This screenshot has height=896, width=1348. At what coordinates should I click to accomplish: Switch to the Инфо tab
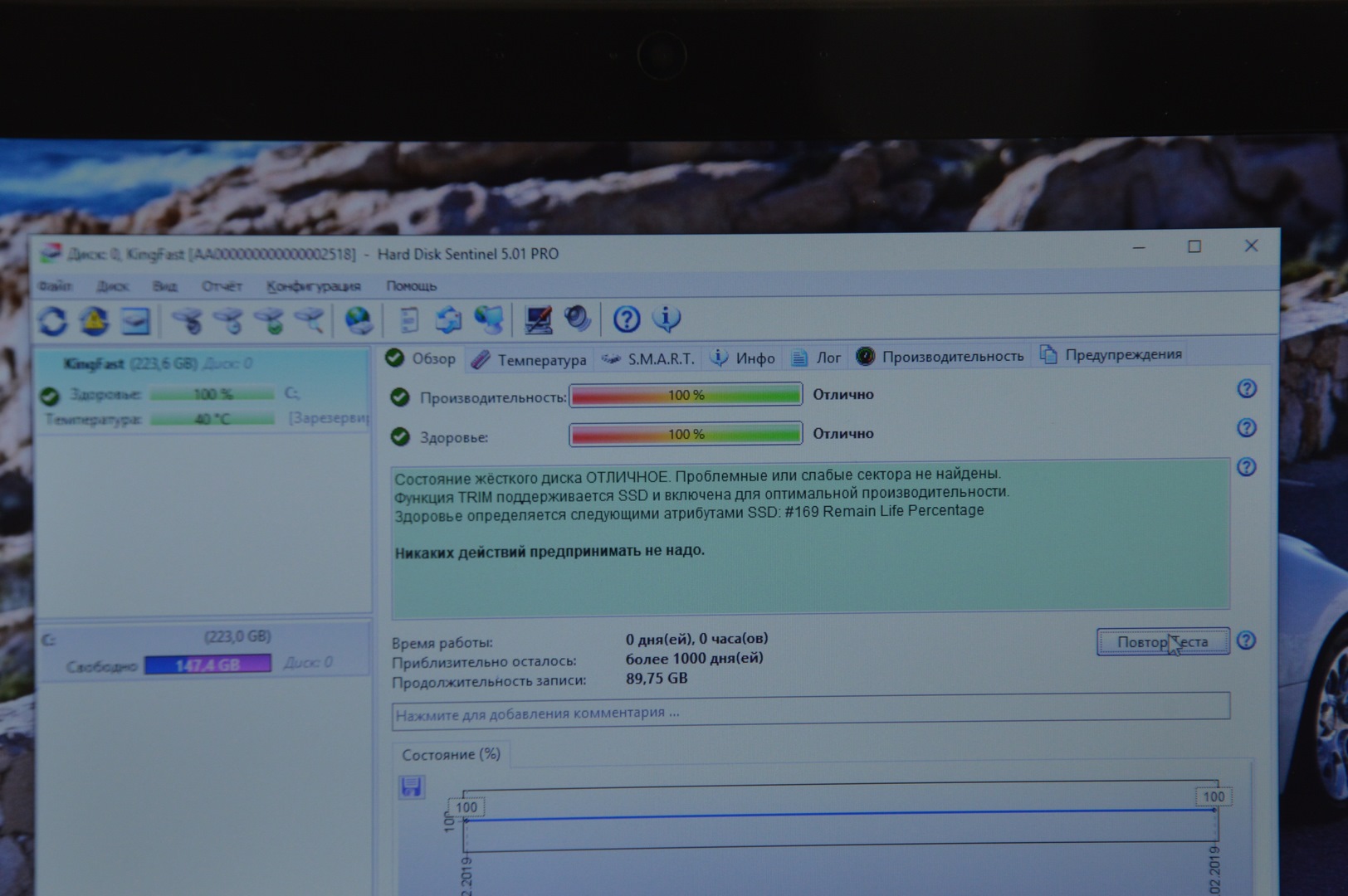click(744, 358)
